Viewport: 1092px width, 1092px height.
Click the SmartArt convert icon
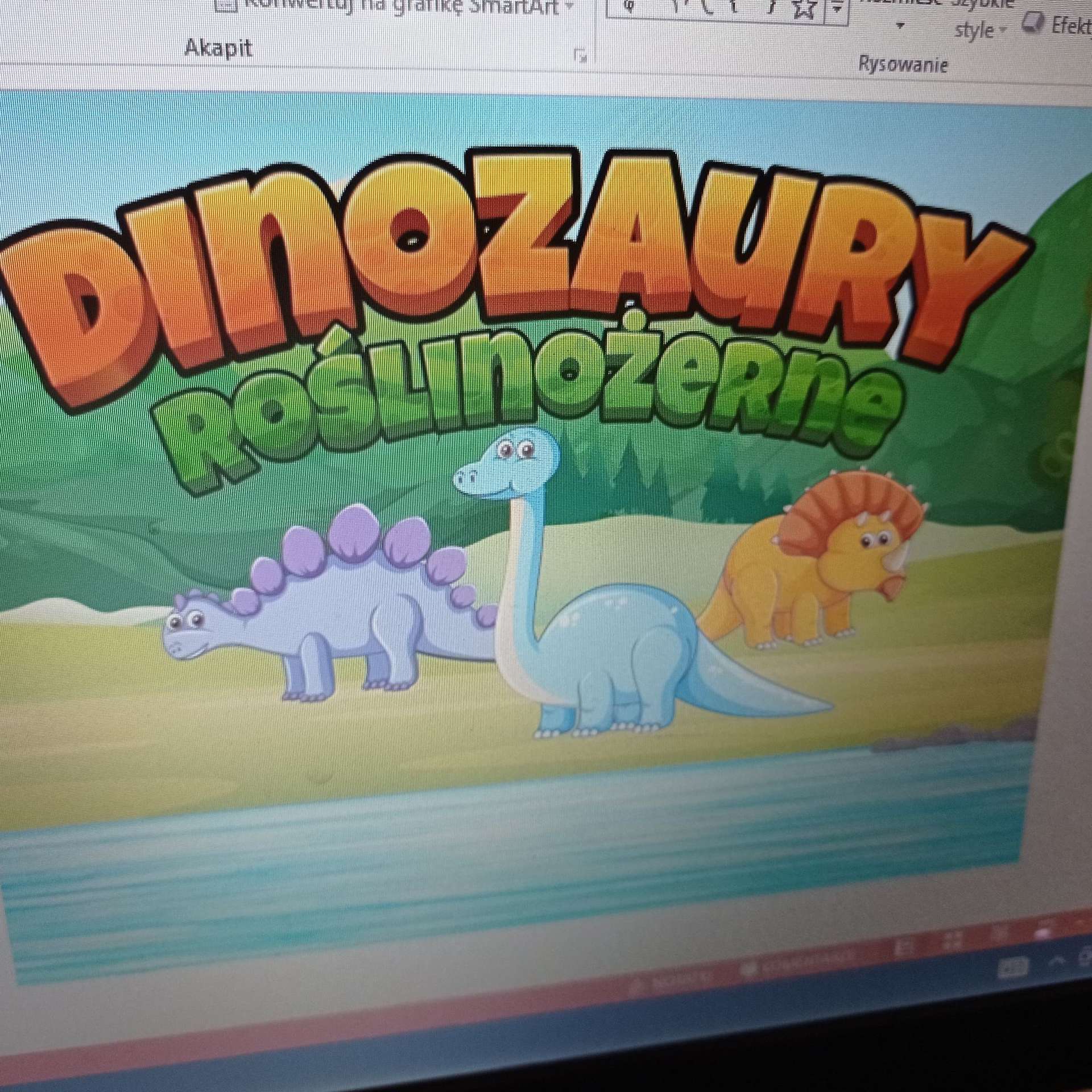click(225, 6)
